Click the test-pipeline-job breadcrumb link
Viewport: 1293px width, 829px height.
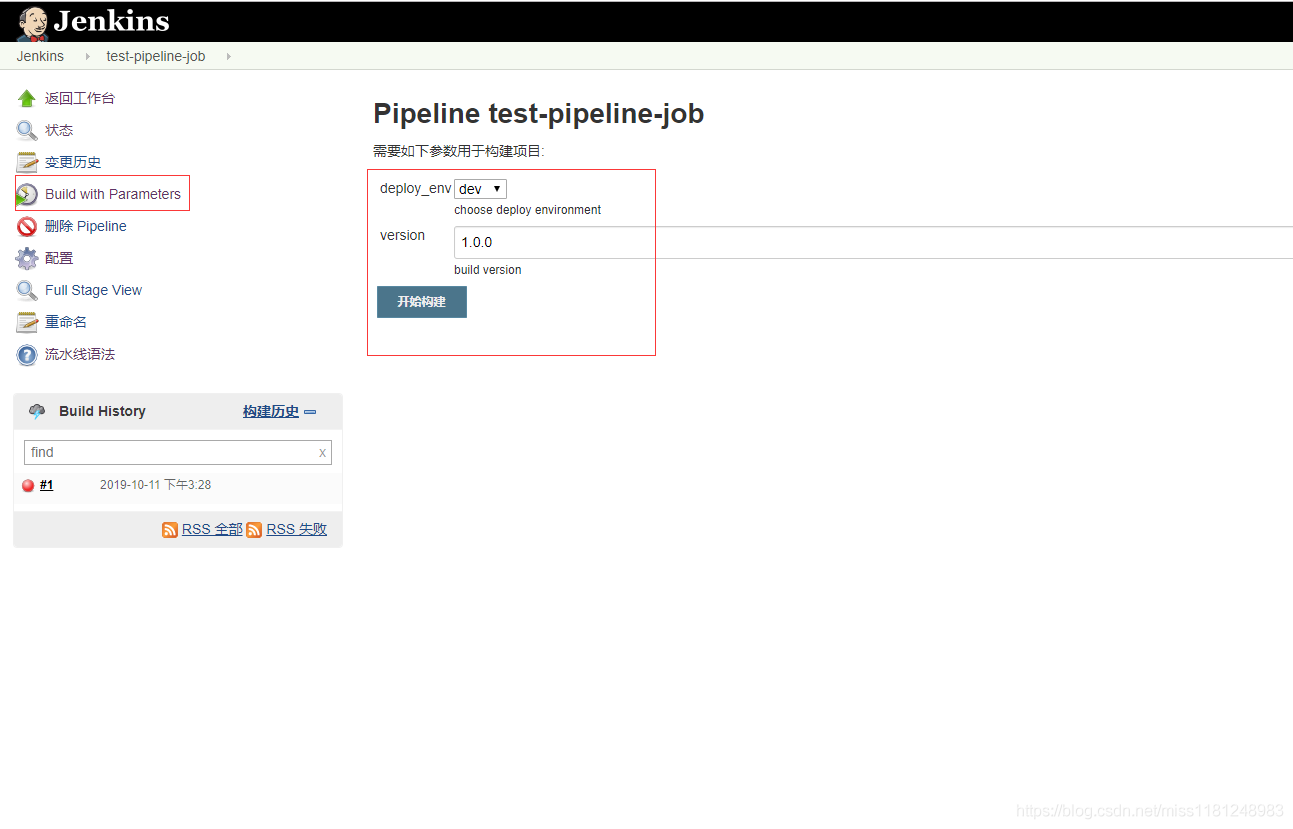pyautogui.click(x=156, y=56)
